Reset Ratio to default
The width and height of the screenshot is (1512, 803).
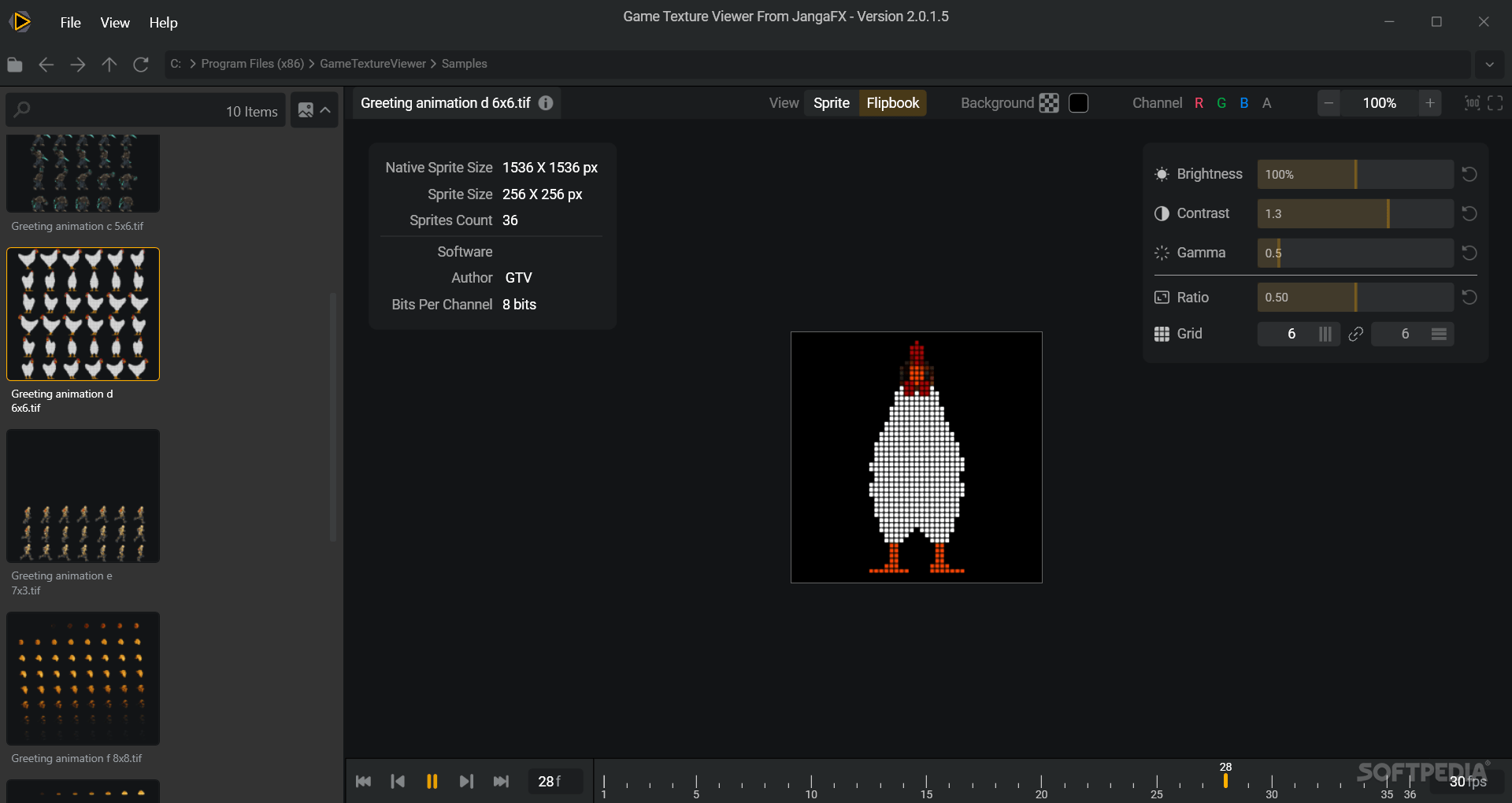[1469, 297]
